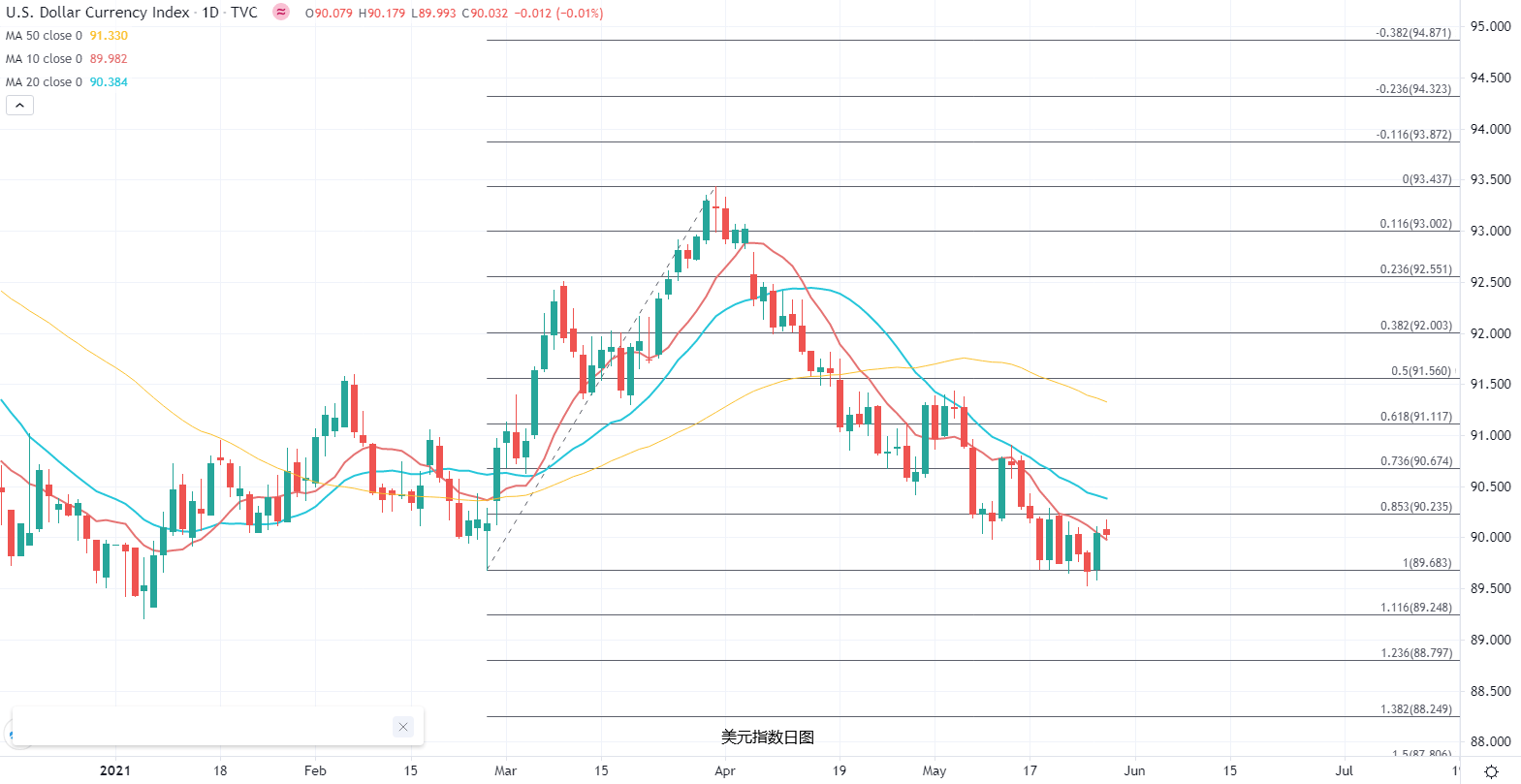This screenshot has width=1521, height=784.
Task: Click 95.000 on the price axis
Action: 1490,26
